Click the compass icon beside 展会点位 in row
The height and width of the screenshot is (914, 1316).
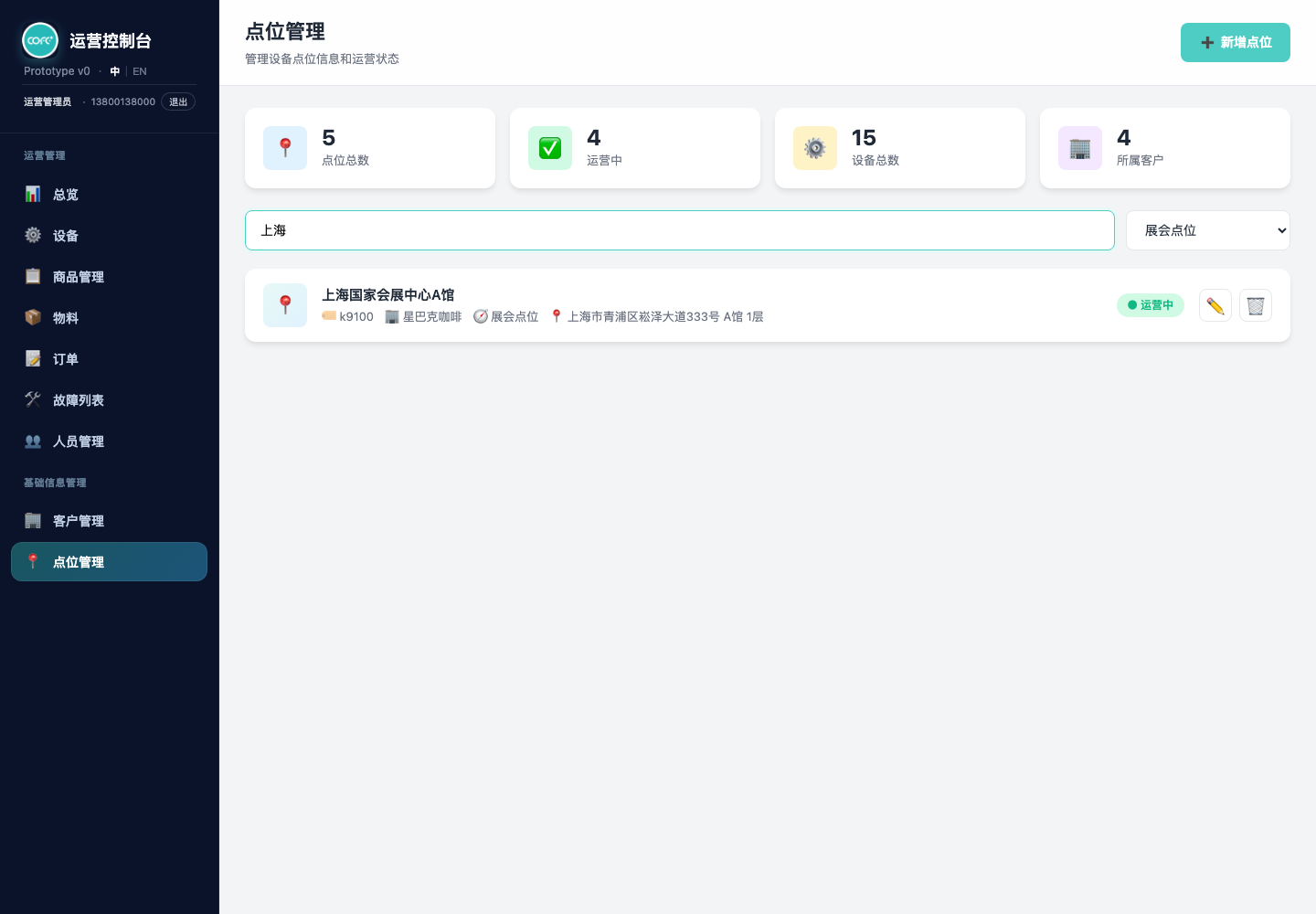tap(481, 316)
